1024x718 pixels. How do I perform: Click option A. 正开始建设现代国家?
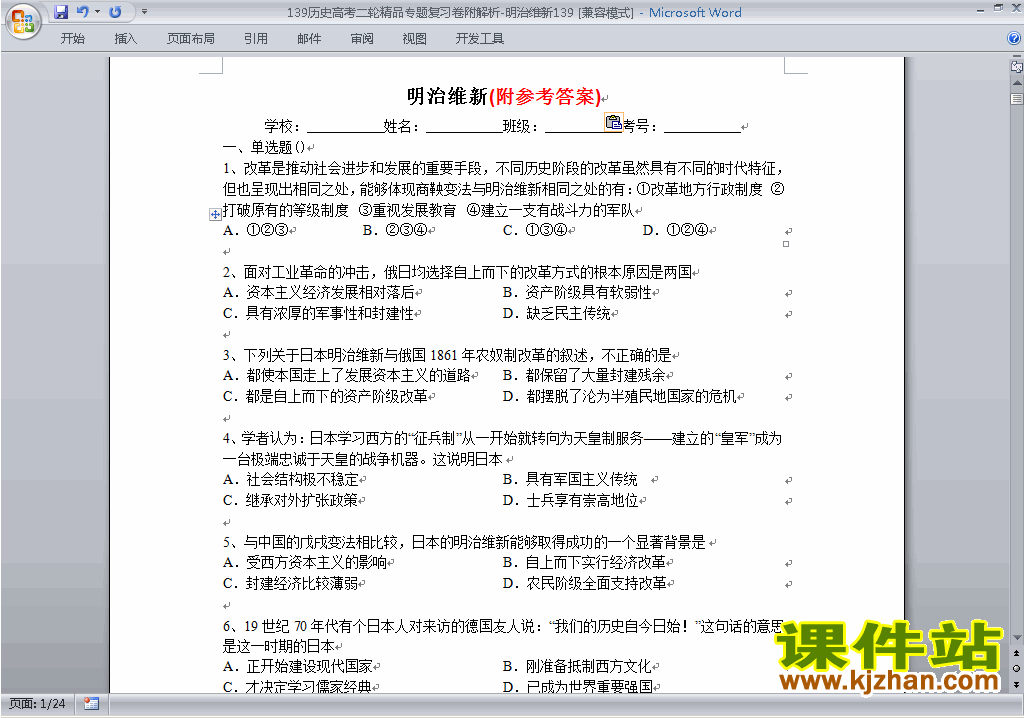point(298,666)
